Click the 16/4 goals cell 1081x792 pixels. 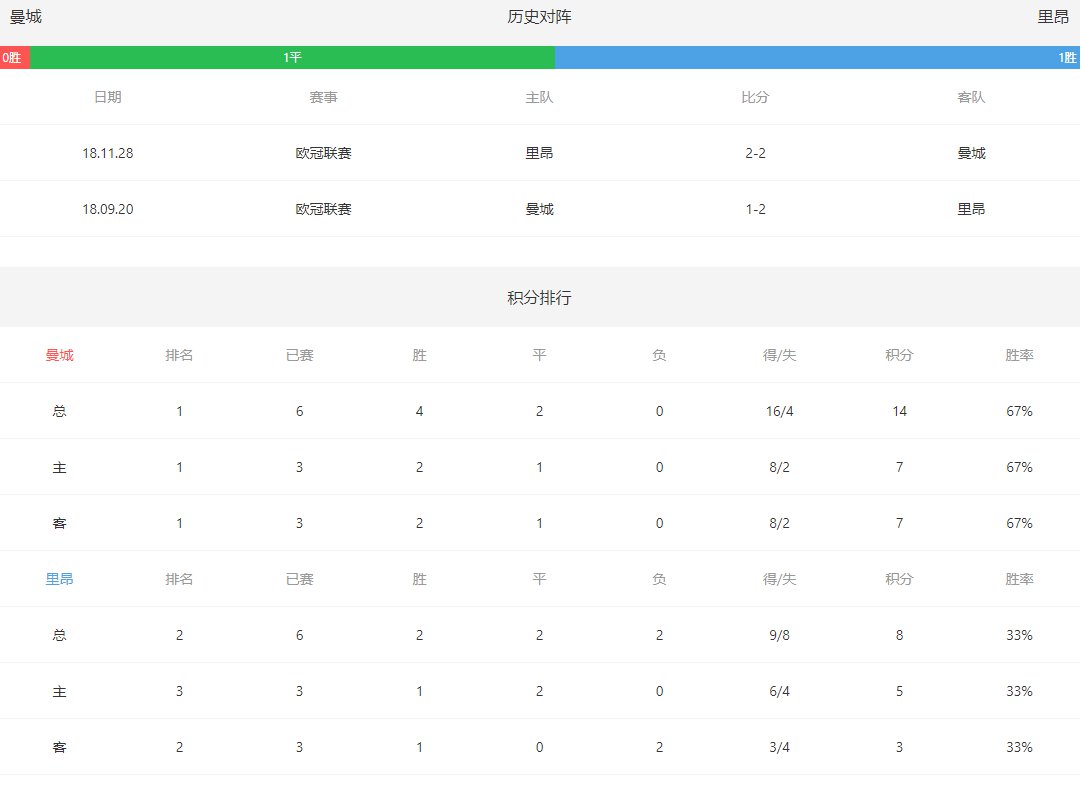779,412
